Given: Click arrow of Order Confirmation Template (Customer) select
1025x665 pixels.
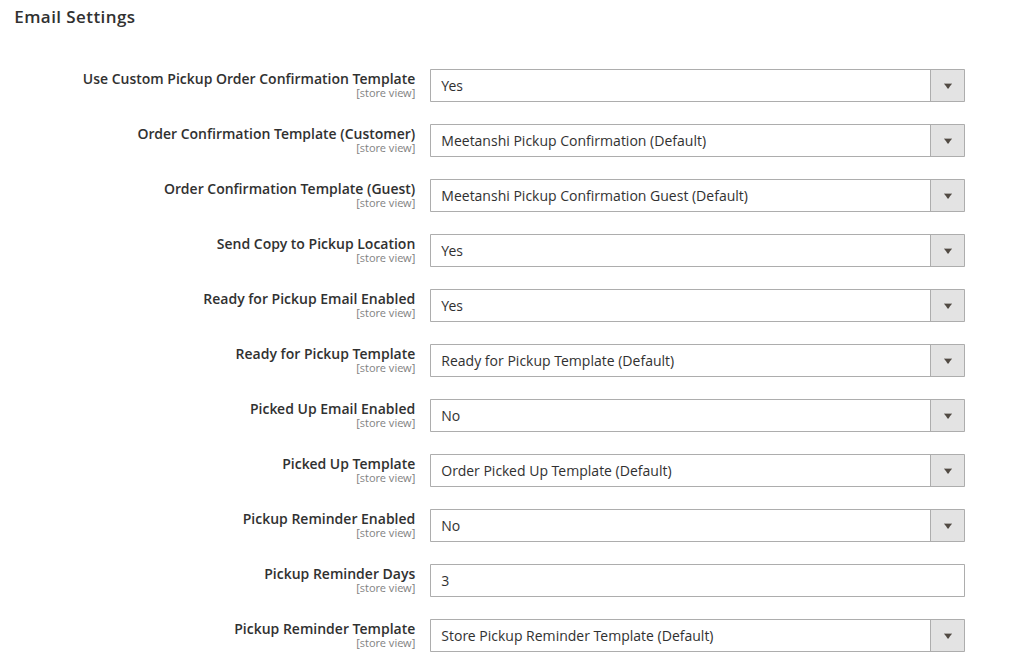Looking at the screenshot, I should tap(947, 141).
